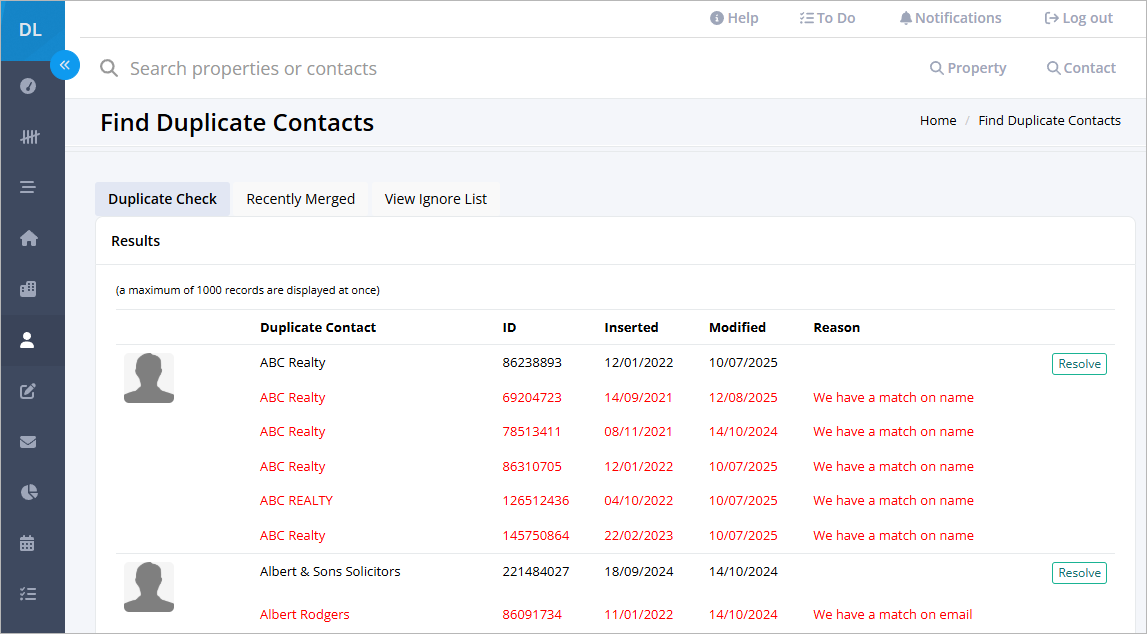
Task: Open Notifications from the top bar
Action: point(950,18)
